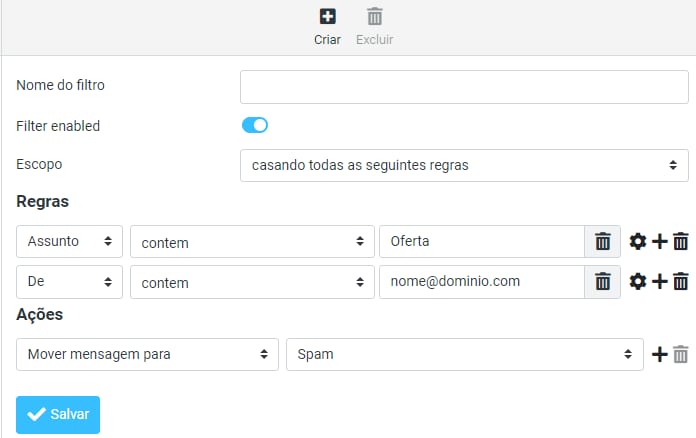Open the Assunto header field dropdown
This screenshot has height=438, width=696.
[70, 241]
